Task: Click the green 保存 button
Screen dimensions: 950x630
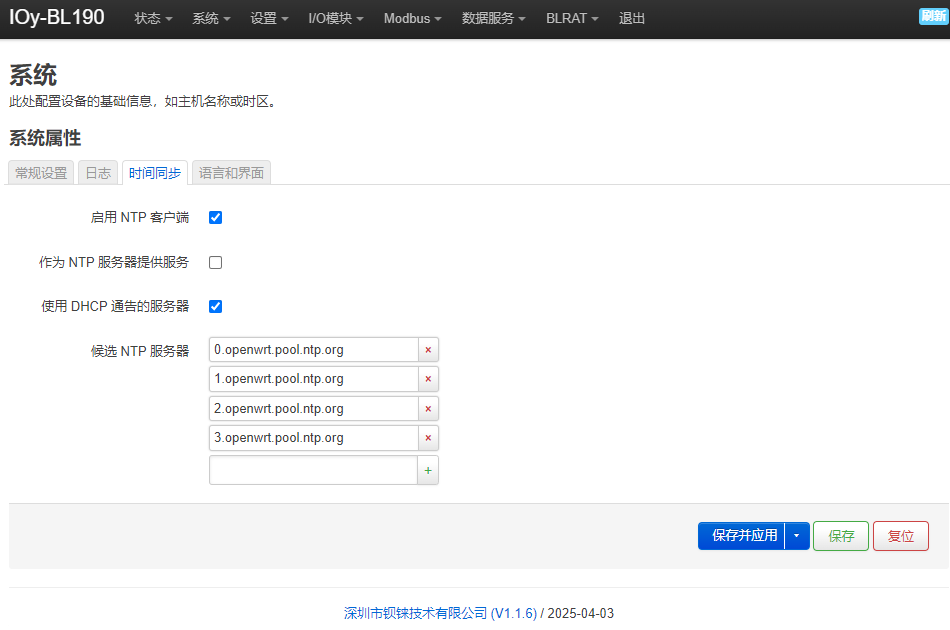Action: [x=841, y=536]
